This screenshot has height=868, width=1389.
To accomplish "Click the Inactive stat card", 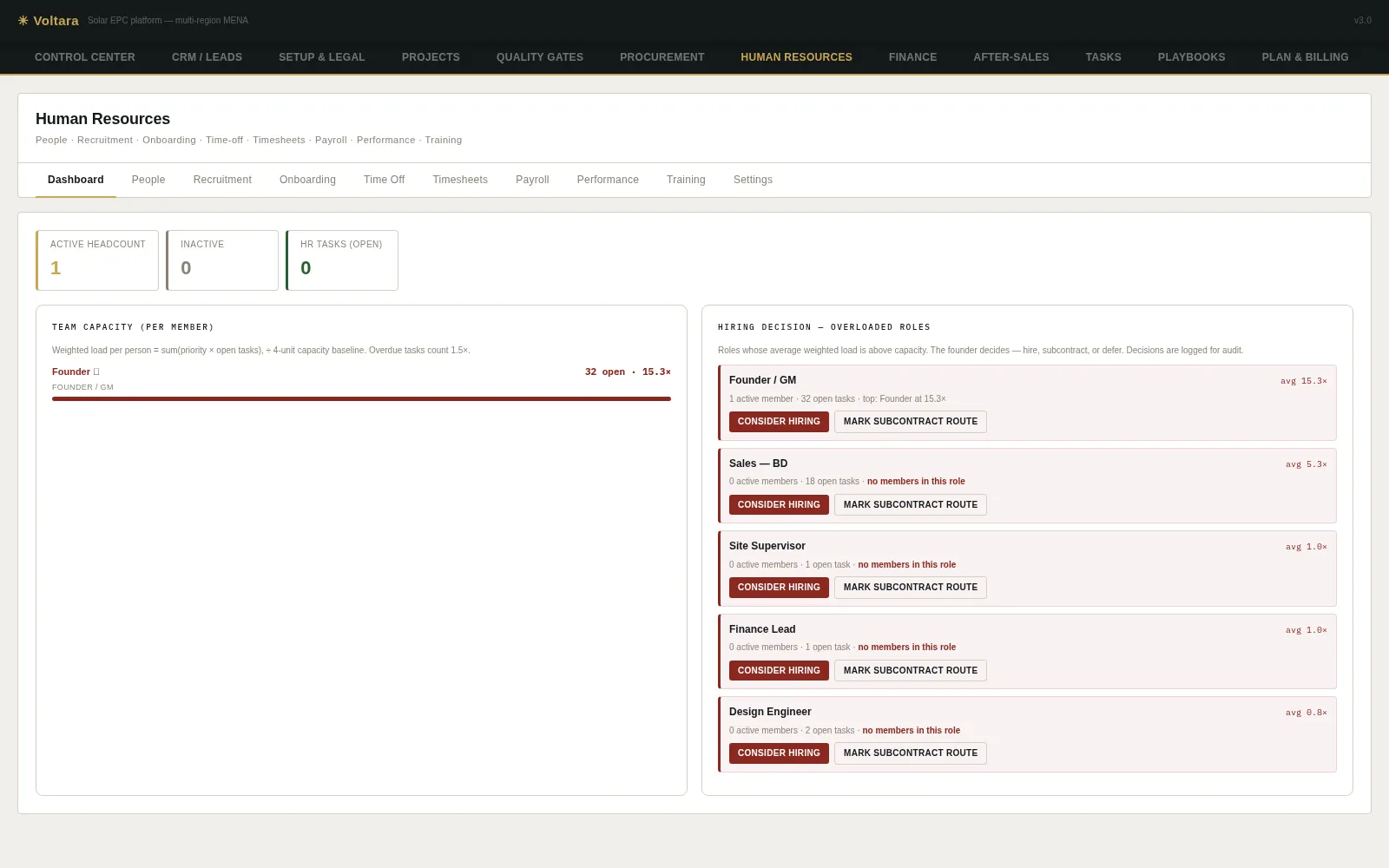I will coord(222,260).
